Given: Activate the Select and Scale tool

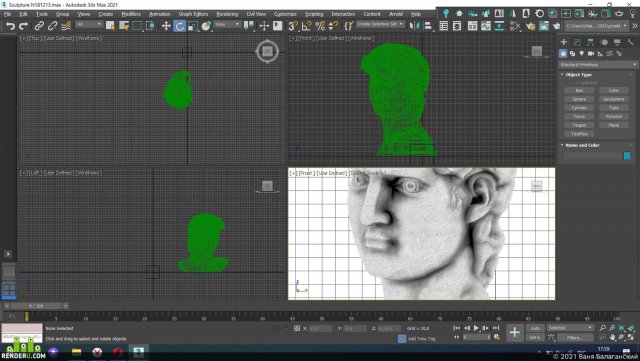Looking at the screenshot, I should pyautogui.click(x=193, y=26).
